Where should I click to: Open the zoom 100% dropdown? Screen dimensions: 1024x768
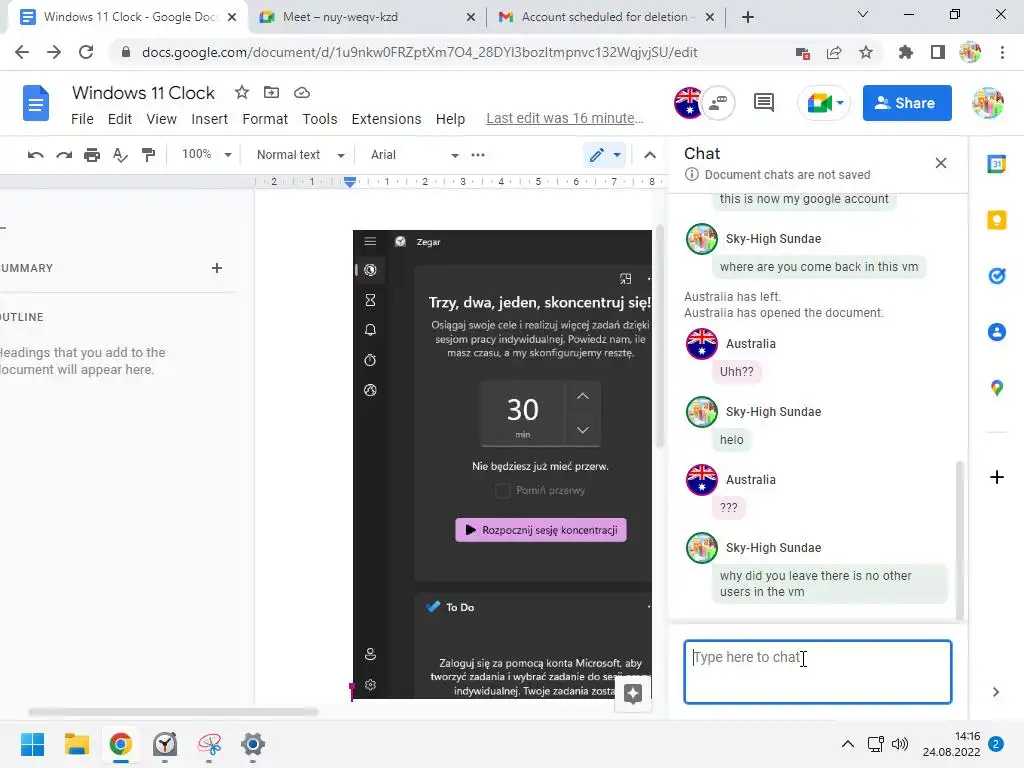(x=206, y=155)
